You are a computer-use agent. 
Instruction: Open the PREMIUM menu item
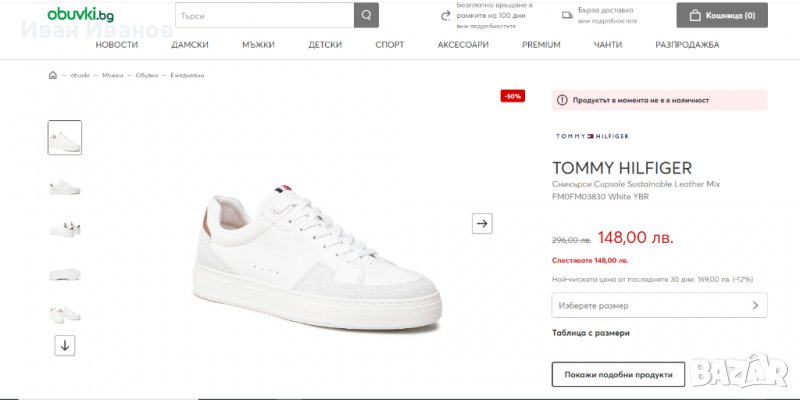tap(541, 45)
